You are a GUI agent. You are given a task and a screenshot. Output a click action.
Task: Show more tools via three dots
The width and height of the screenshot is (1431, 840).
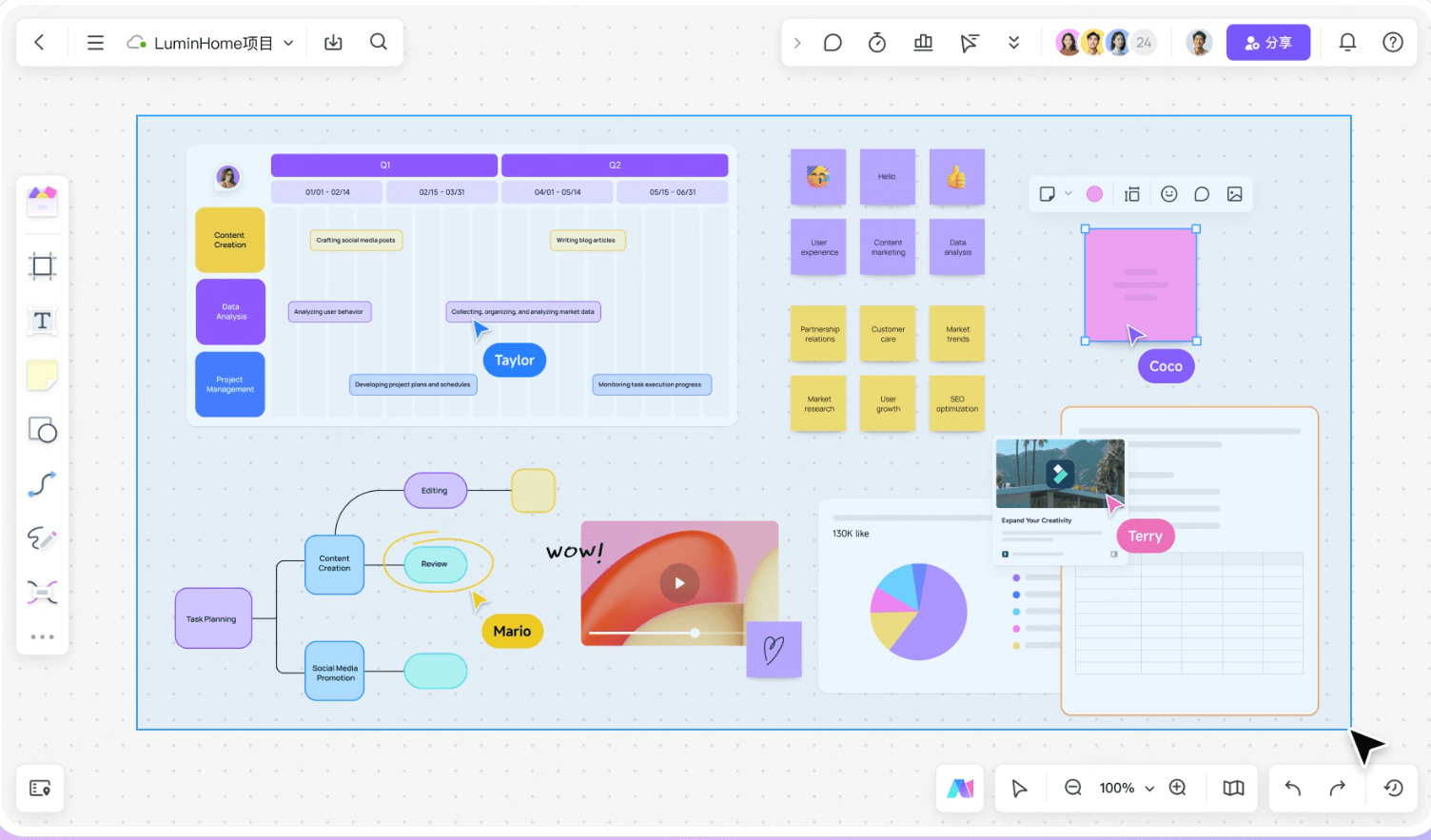click(x=42, y=637)
